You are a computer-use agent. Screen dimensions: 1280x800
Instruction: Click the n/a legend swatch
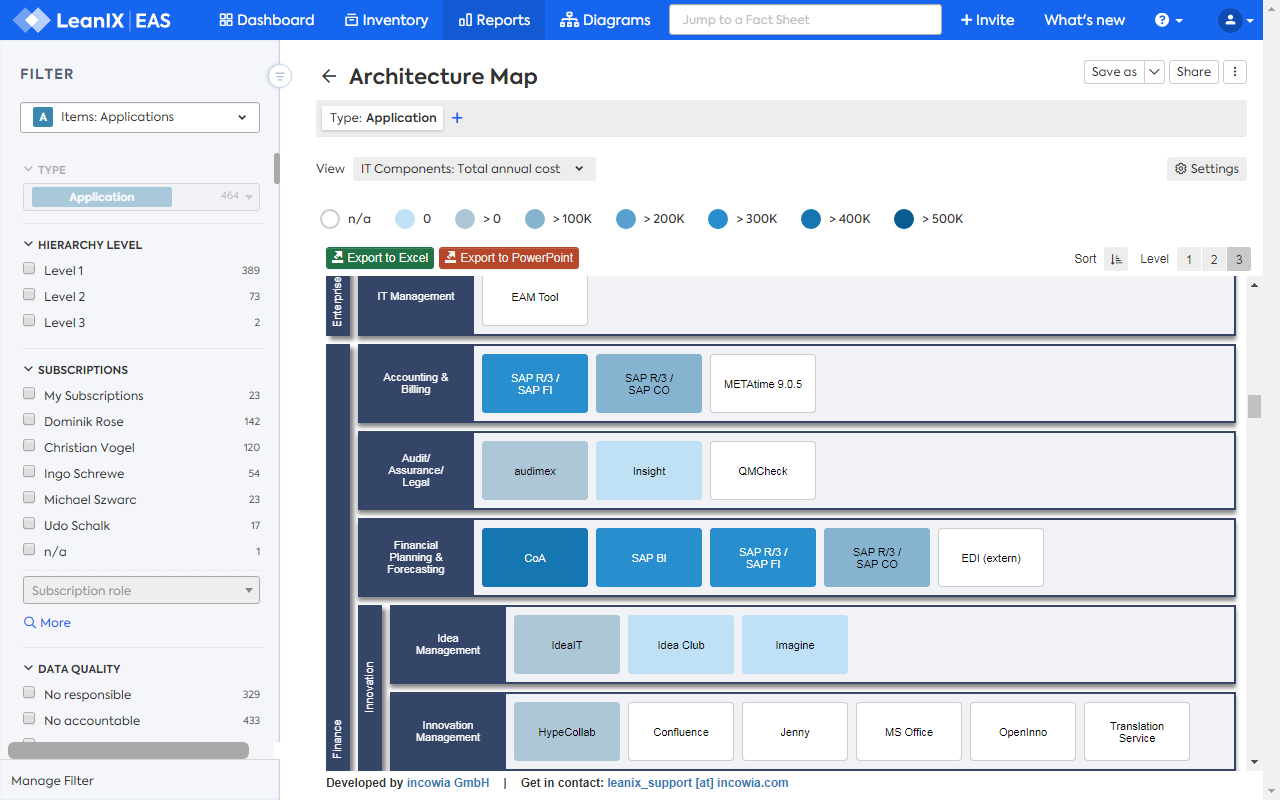click(x=330, y=219)
